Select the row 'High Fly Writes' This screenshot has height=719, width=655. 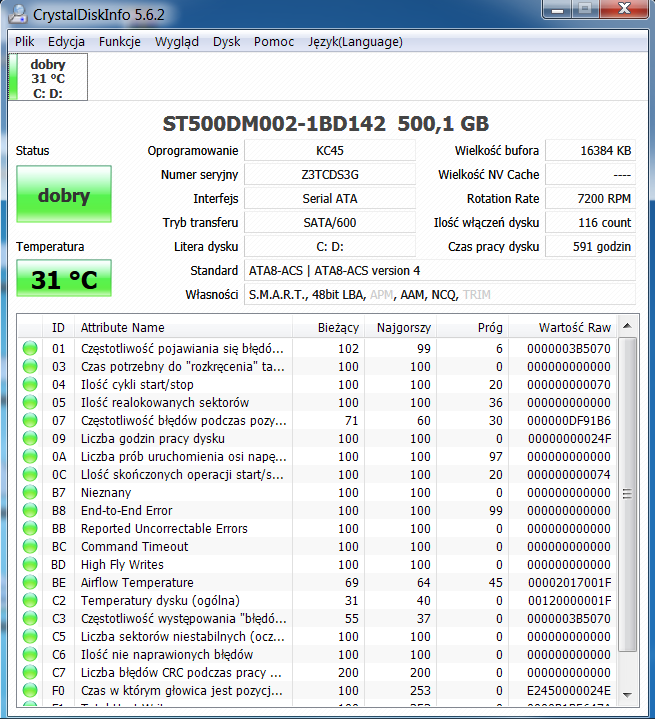click(x=317, y=564)
